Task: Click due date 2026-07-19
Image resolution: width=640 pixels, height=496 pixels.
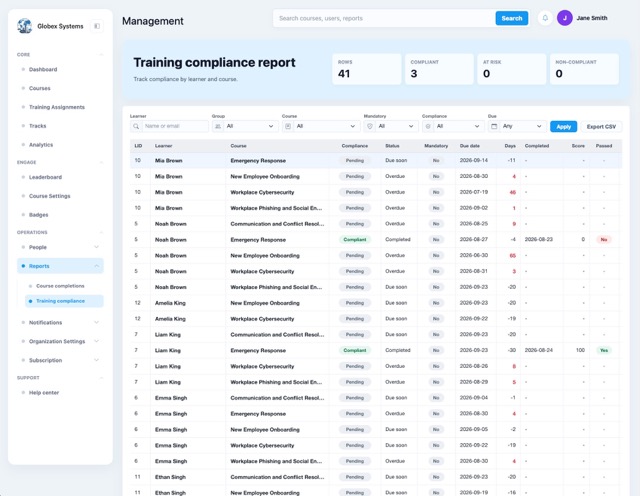Action: pyautogui.click(x=473, y=192)
